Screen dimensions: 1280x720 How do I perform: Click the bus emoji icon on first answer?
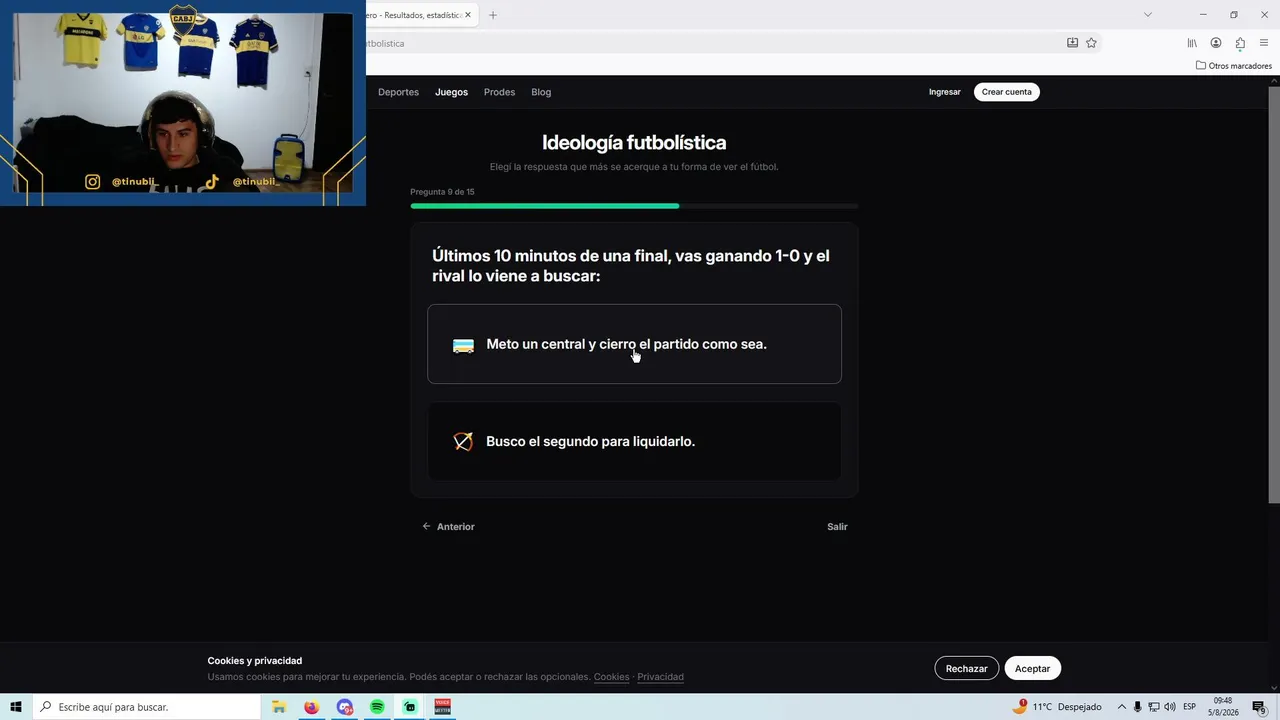point(463,345)
